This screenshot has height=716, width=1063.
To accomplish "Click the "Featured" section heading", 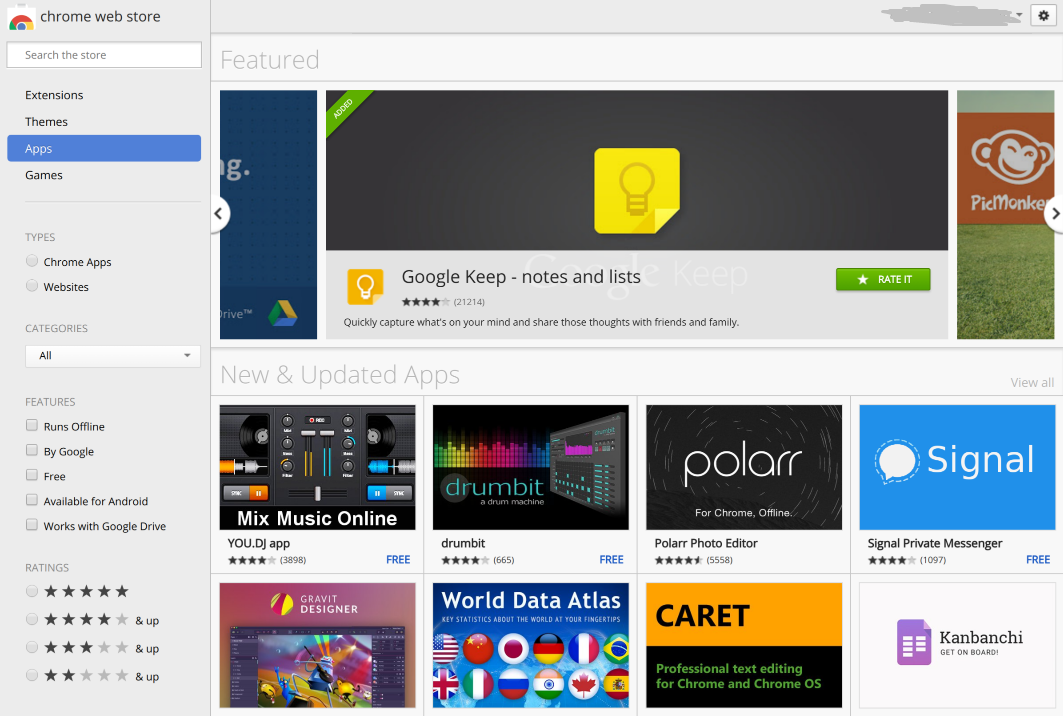I will [270, 60].
